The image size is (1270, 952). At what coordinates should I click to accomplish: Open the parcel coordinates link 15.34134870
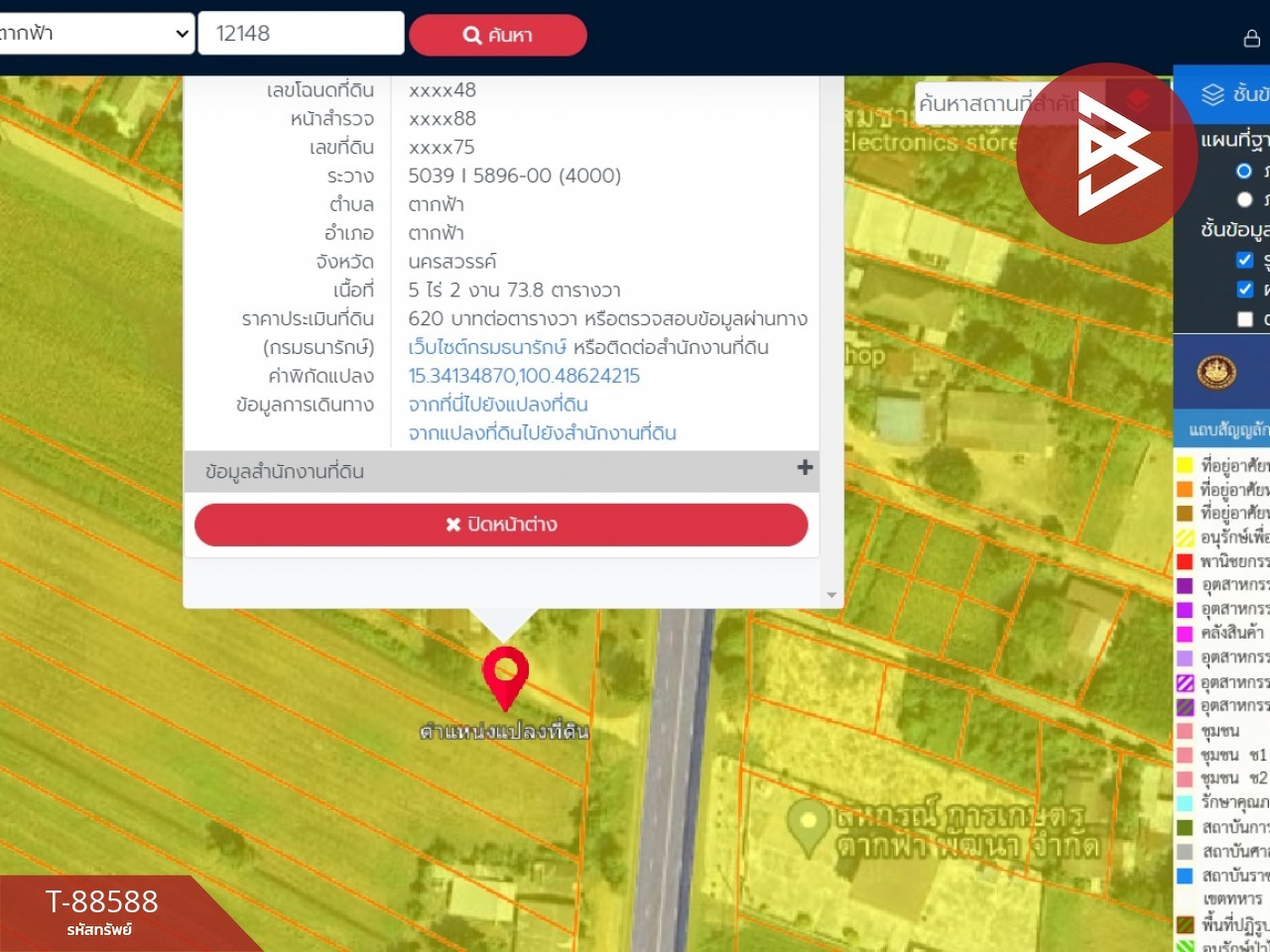[524, 376]
